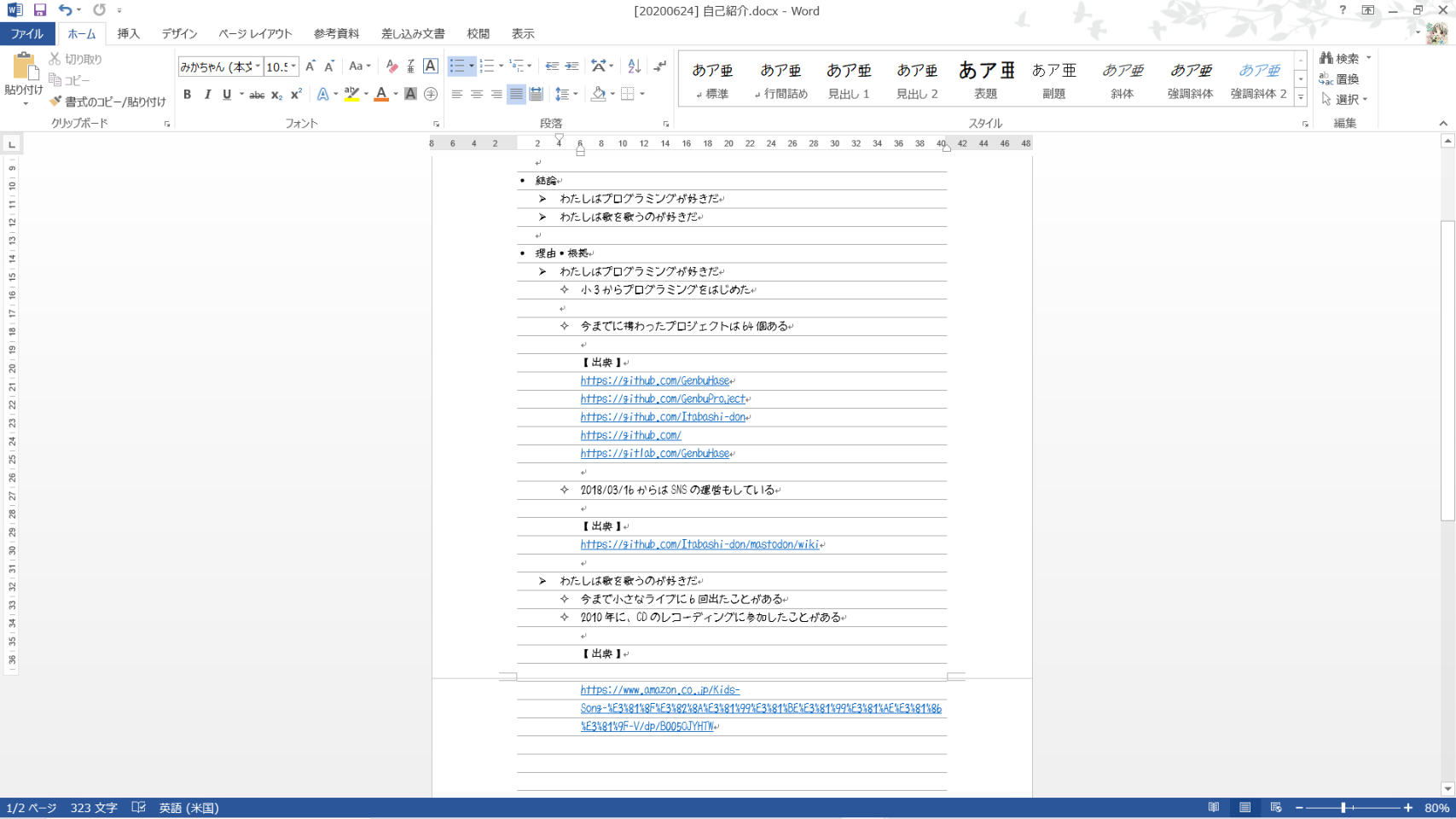Click the Center alignment icon
1456x819 pixels.
coord(477,95)
